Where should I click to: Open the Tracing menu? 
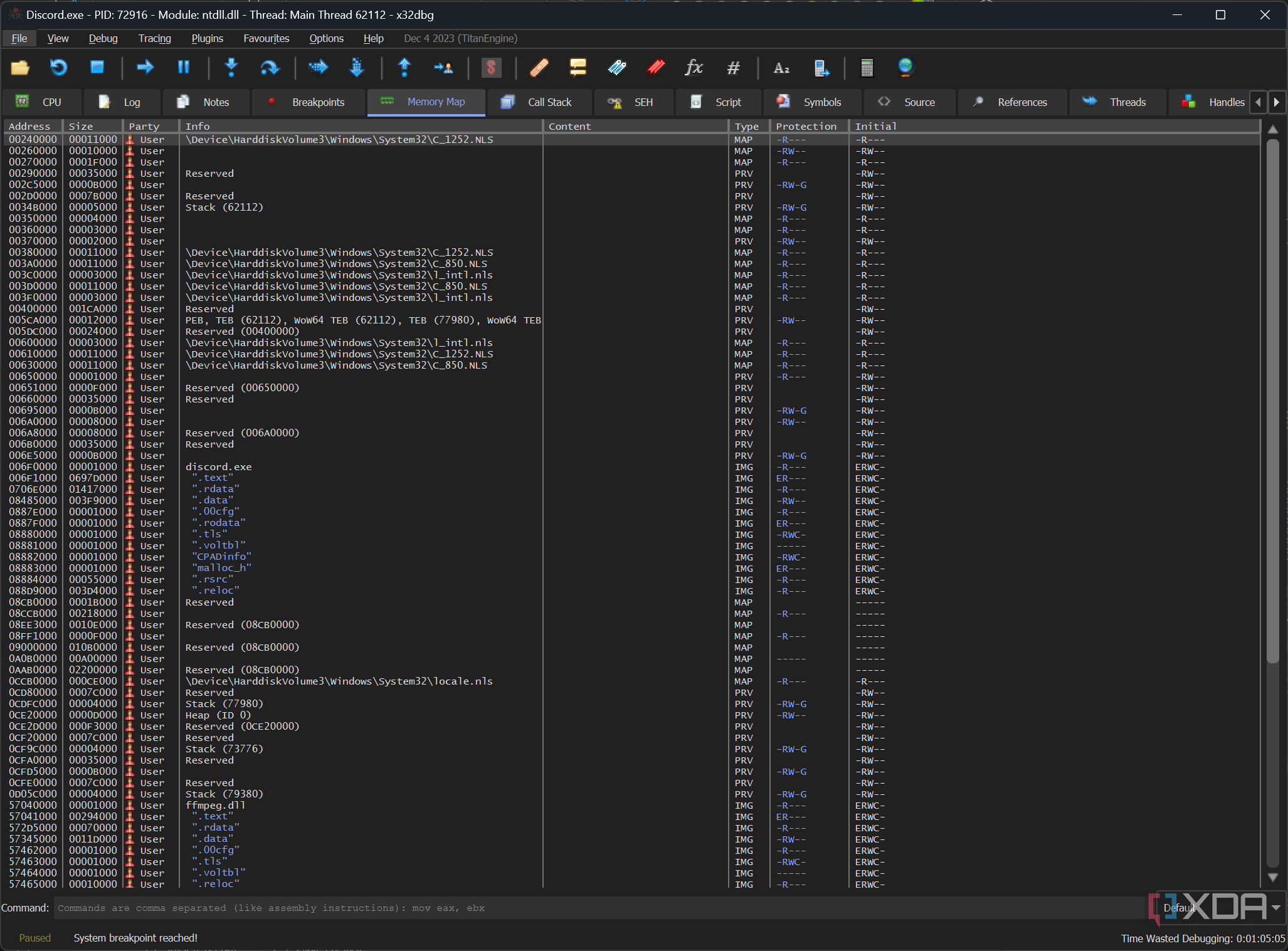(155, 38)
